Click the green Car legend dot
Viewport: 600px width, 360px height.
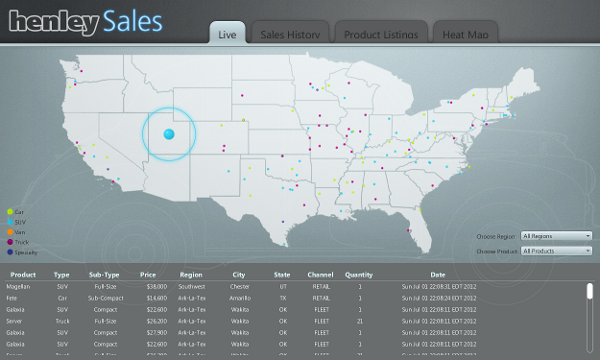[x=10, y=212]
